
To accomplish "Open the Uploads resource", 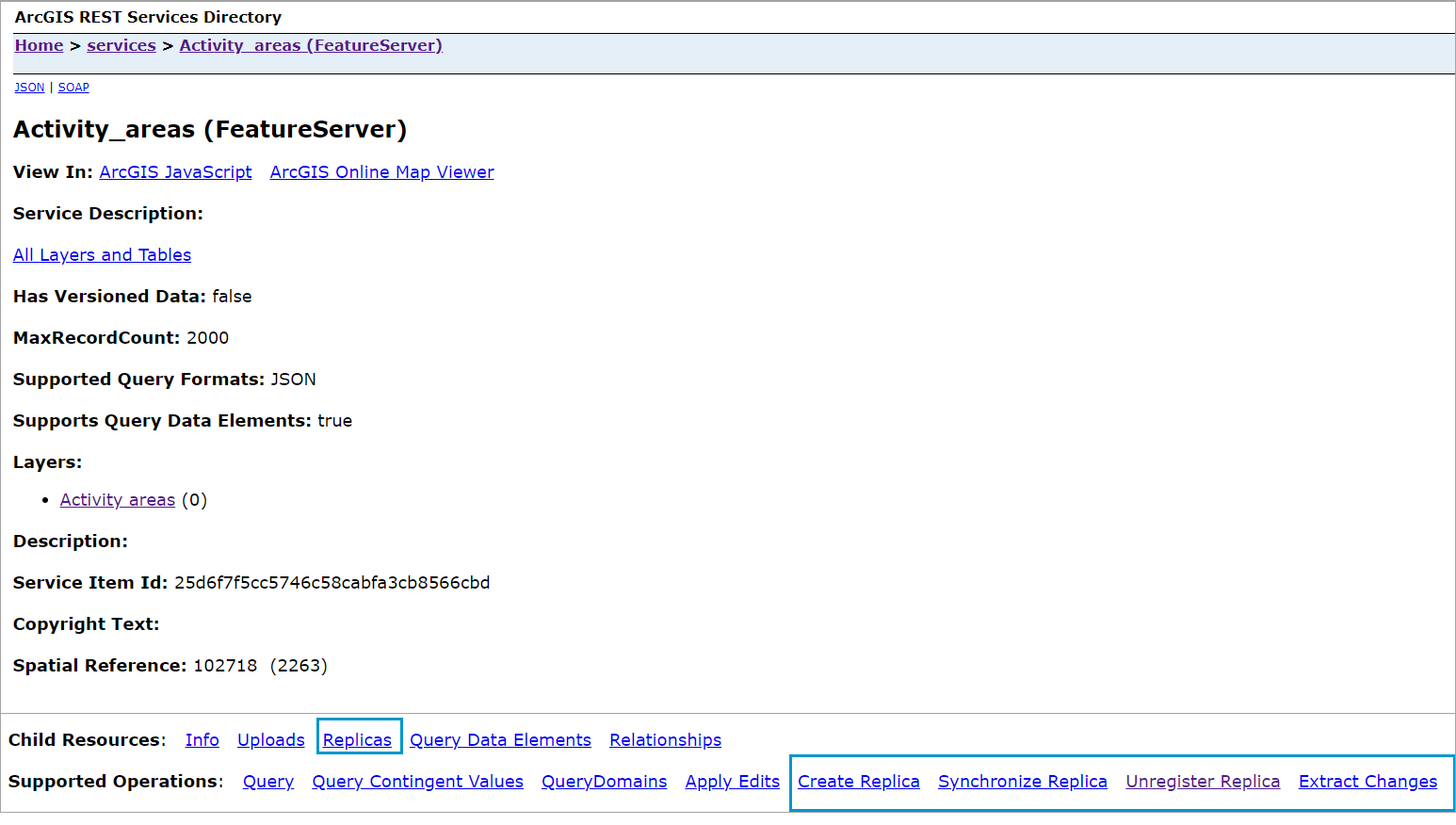I will click(x=270, y=739).
